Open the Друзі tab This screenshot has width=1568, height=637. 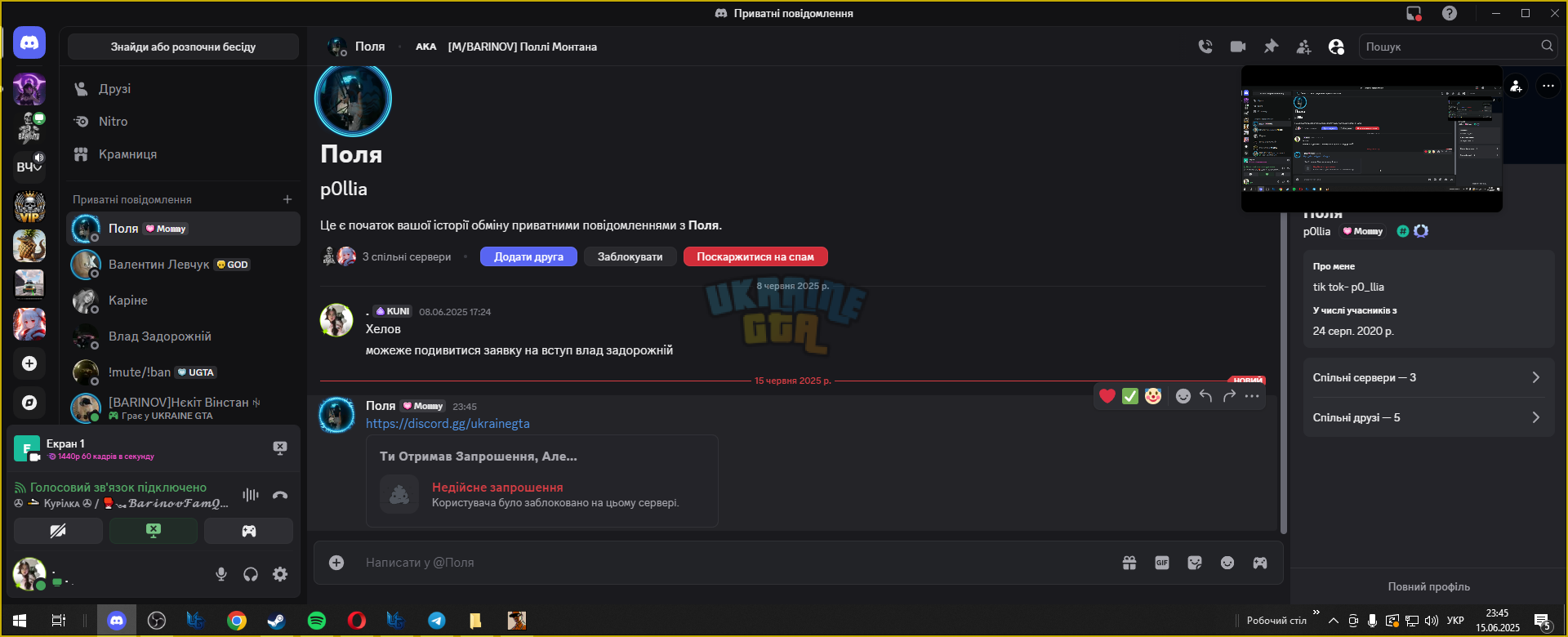[183, 89]
